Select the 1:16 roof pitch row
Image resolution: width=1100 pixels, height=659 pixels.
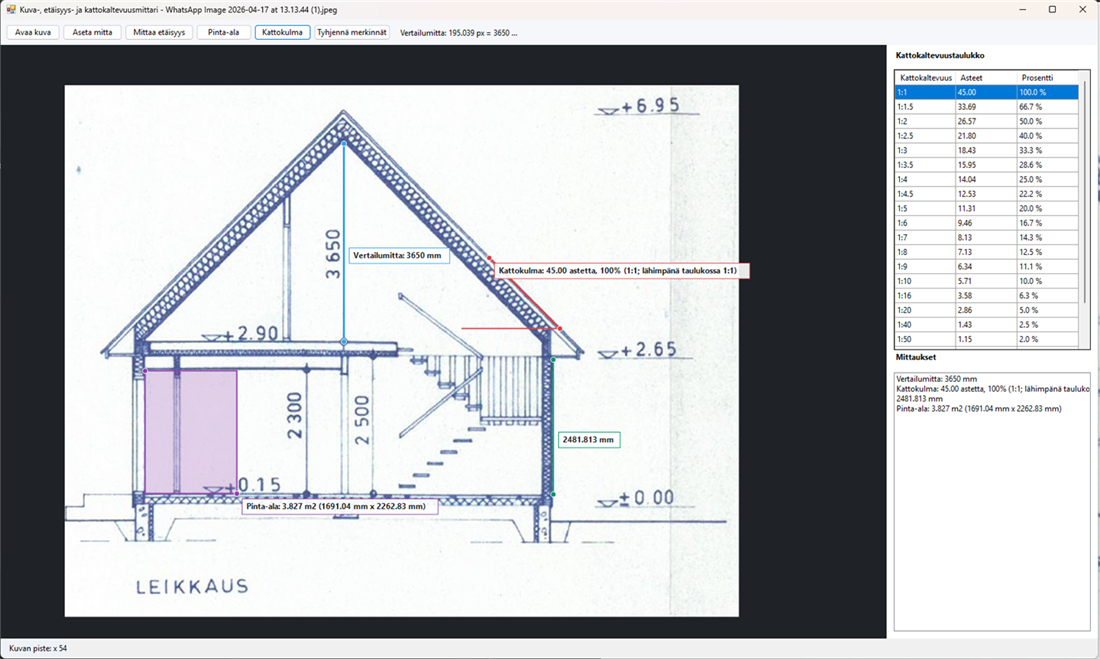(987, 295)
